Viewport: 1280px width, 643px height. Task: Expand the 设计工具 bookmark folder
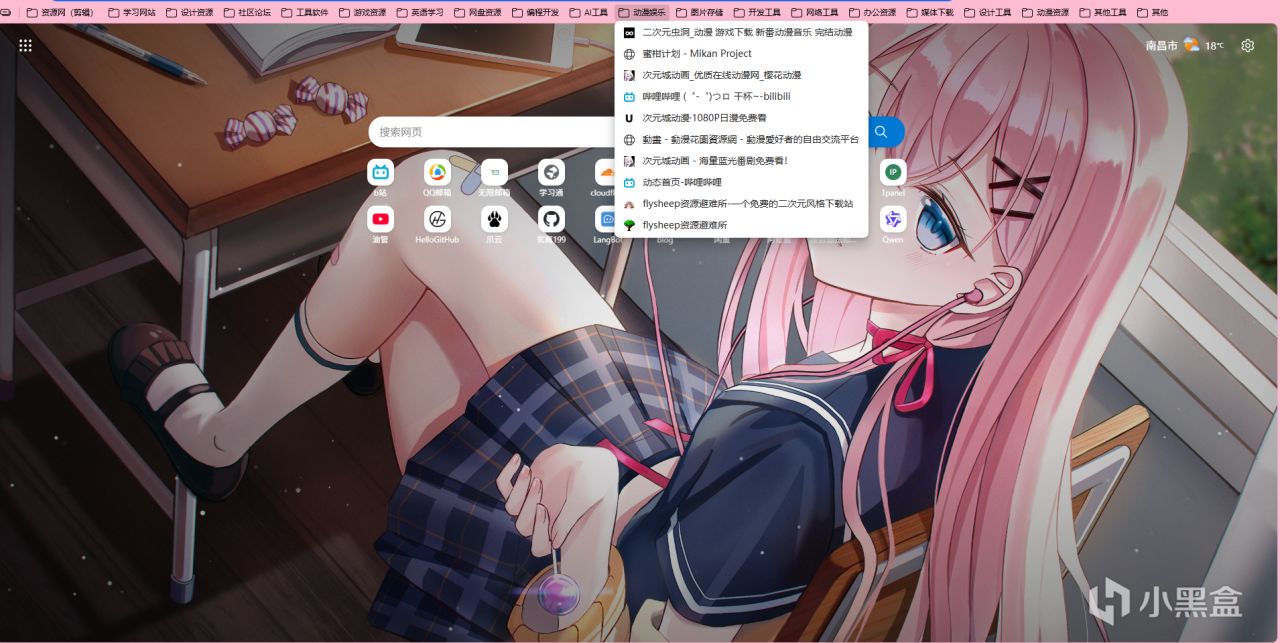click(x=987, y=13)
